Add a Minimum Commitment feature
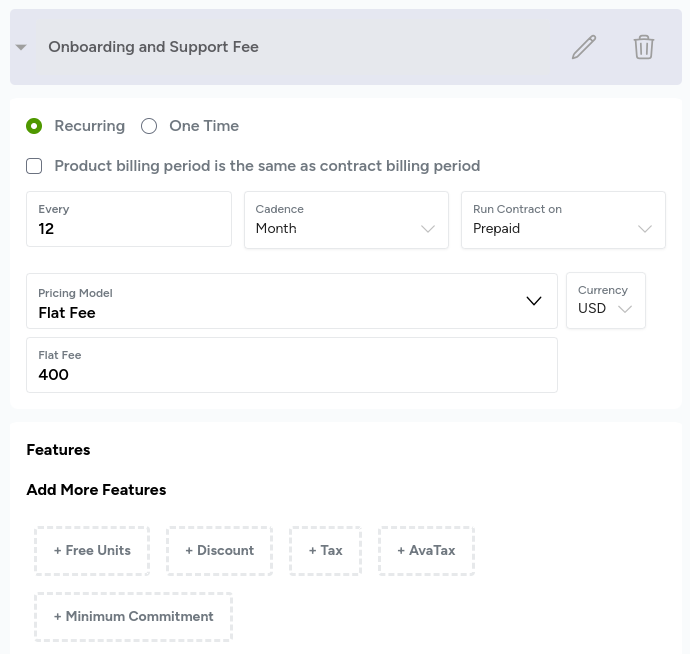The width and height of the screenshot is (690, 654). [x=133, y=617]
